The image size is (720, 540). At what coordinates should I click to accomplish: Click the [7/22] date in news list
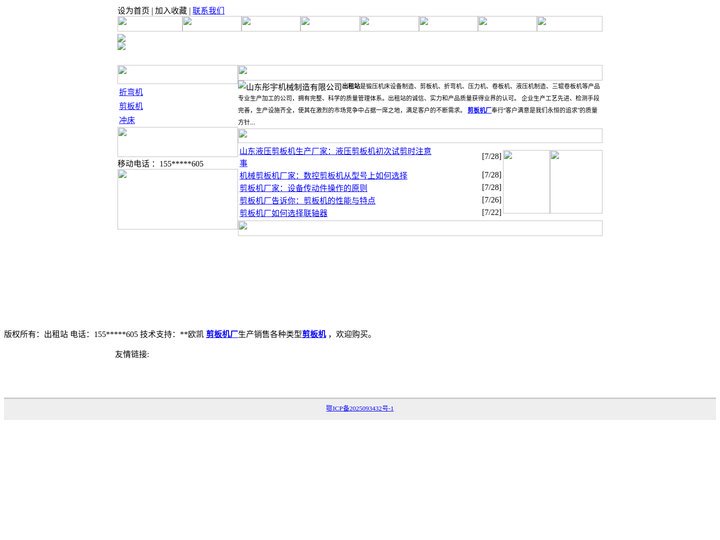[491, 212]
